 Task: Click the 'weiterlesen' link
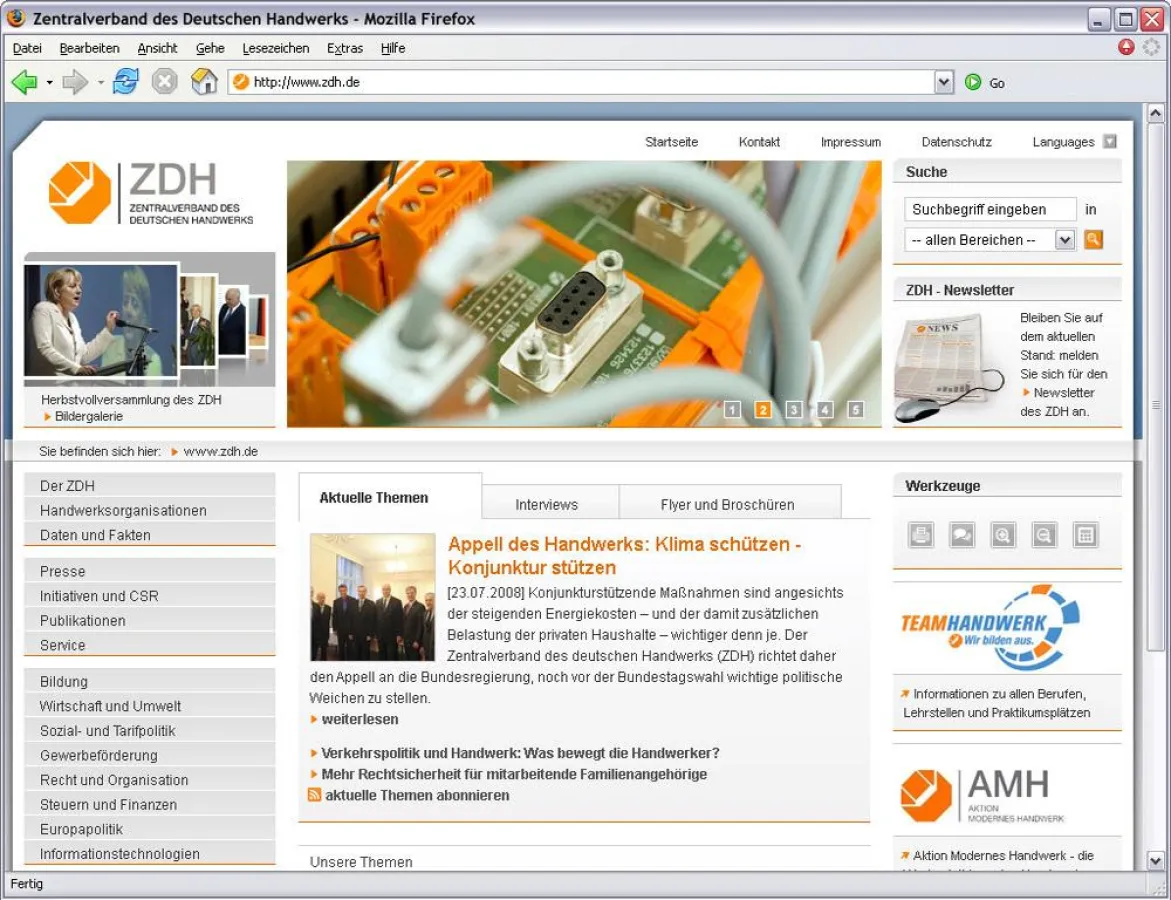tap(359, 719)
